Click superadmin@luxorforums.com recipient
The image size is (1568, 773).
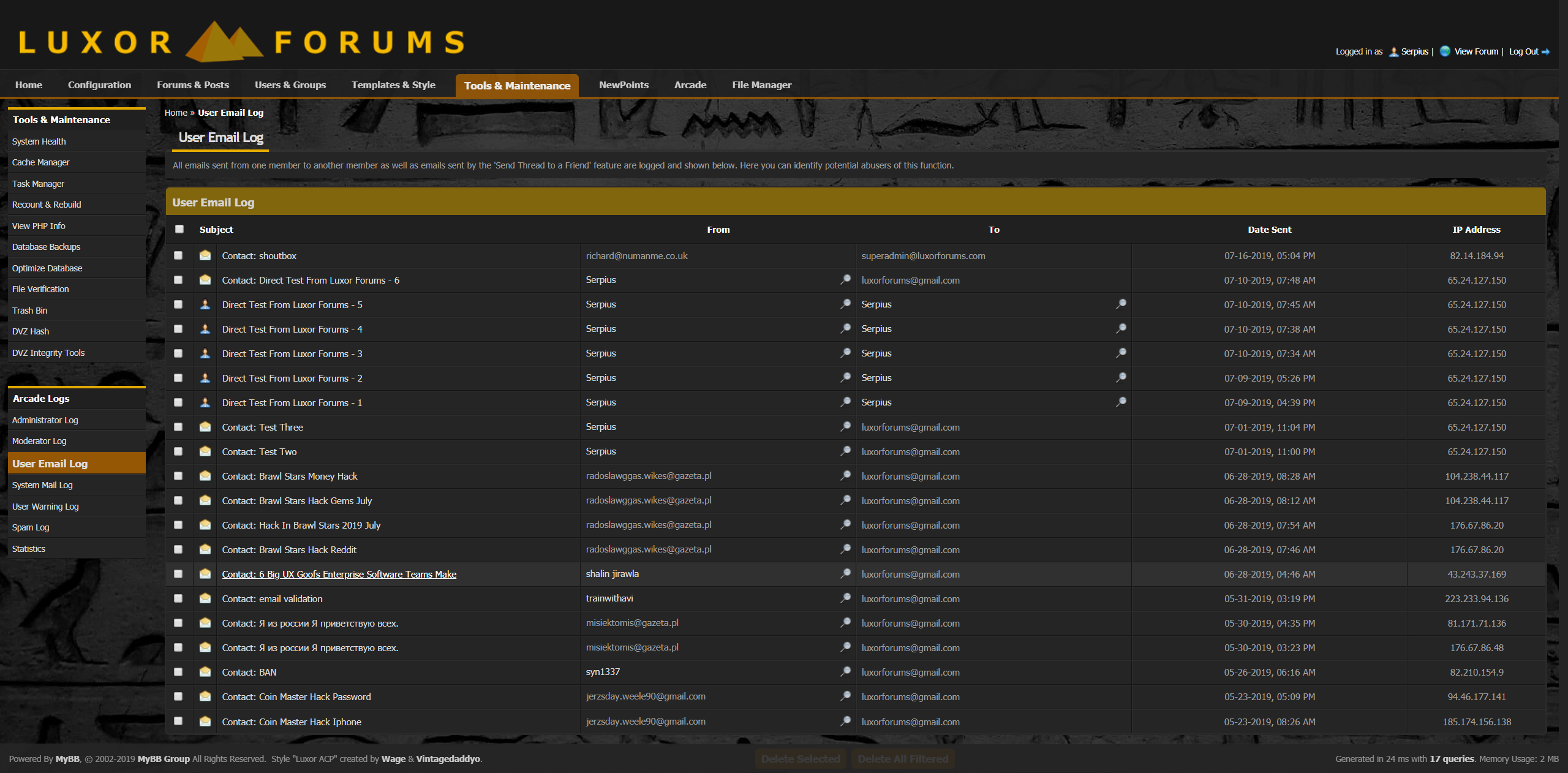923,255
